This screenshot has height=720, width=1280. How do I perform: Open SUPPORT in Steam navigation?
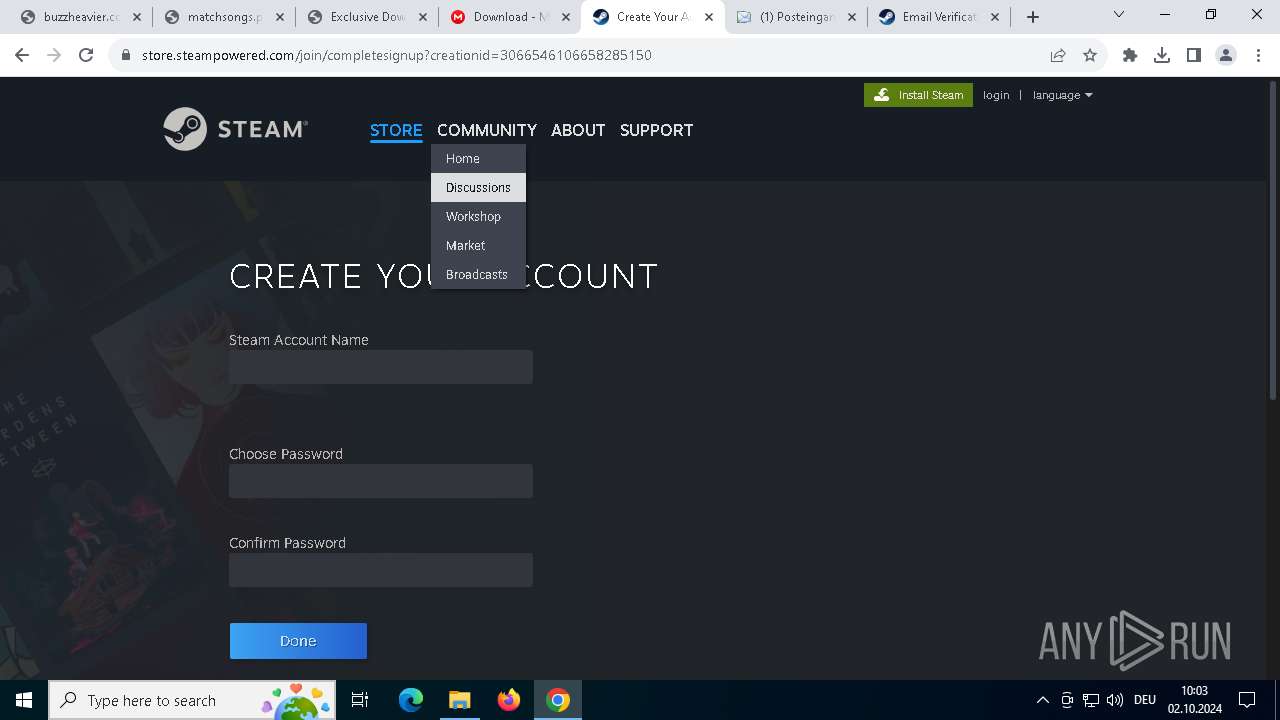(656, 130)
